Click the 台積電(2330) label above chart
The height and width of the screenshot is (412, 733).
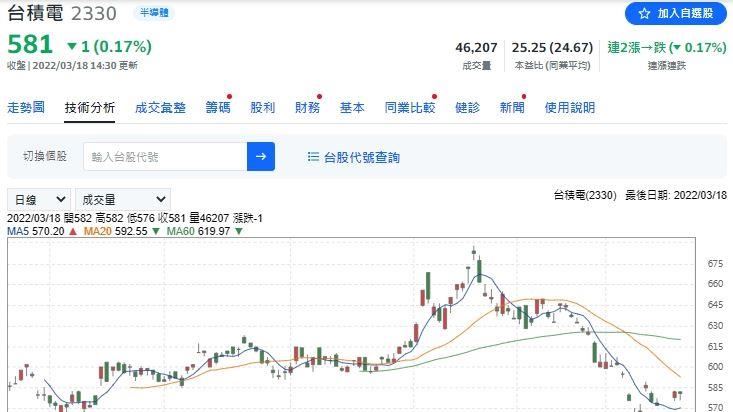click(585, 195)
